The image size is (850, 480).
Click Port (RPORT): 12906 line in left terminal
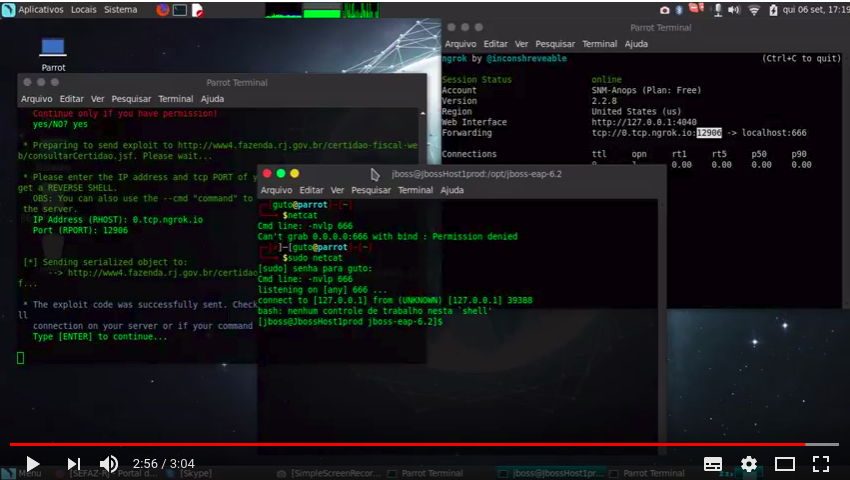click(80, 230)
